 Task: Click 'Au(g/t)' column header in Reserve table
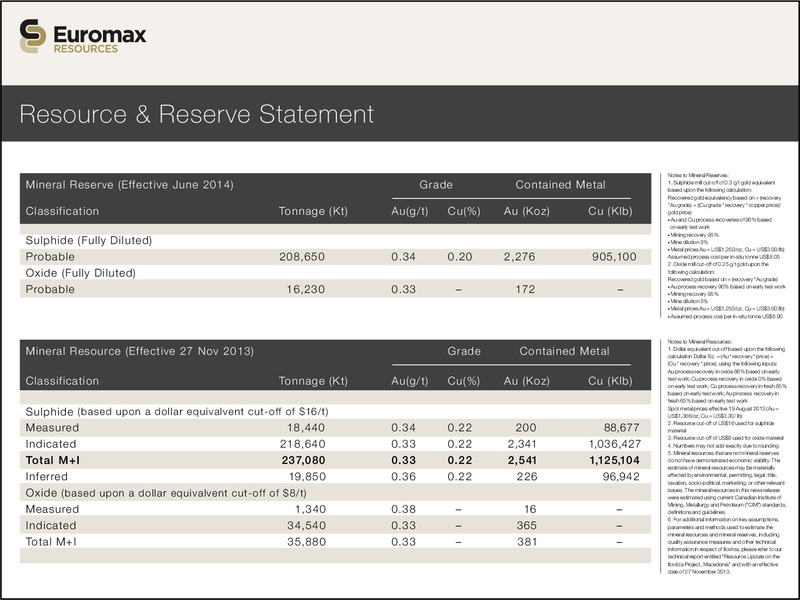[410, 211]
